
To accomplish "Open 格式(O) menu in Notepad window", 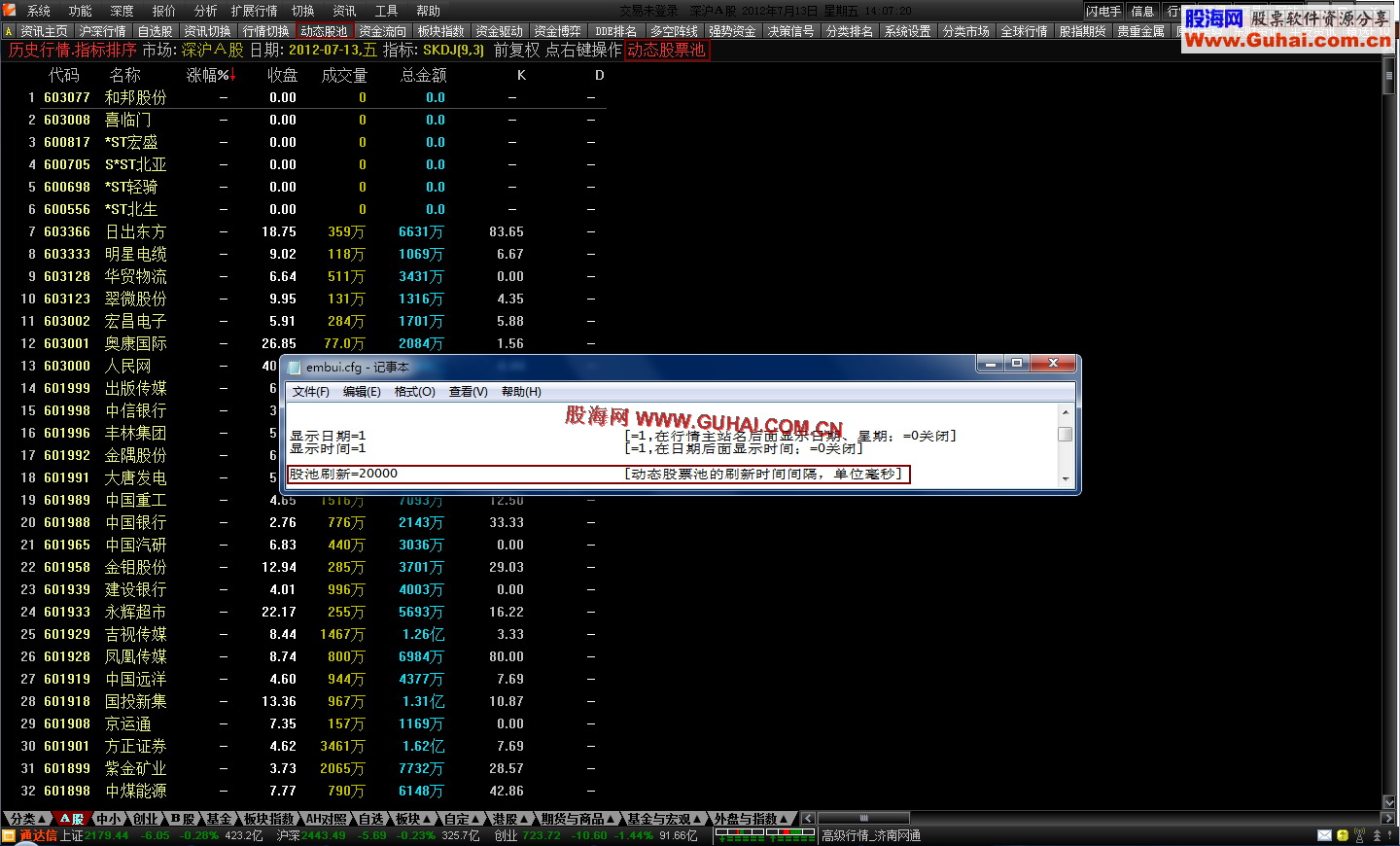I will coord(414,392).
